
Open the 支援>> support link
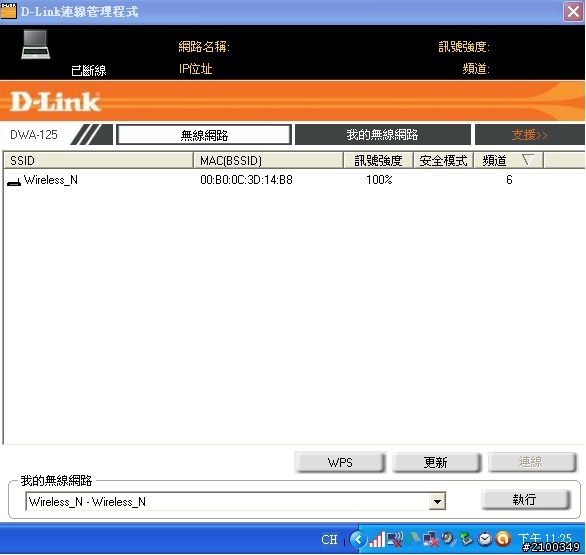tap(529, 135)
